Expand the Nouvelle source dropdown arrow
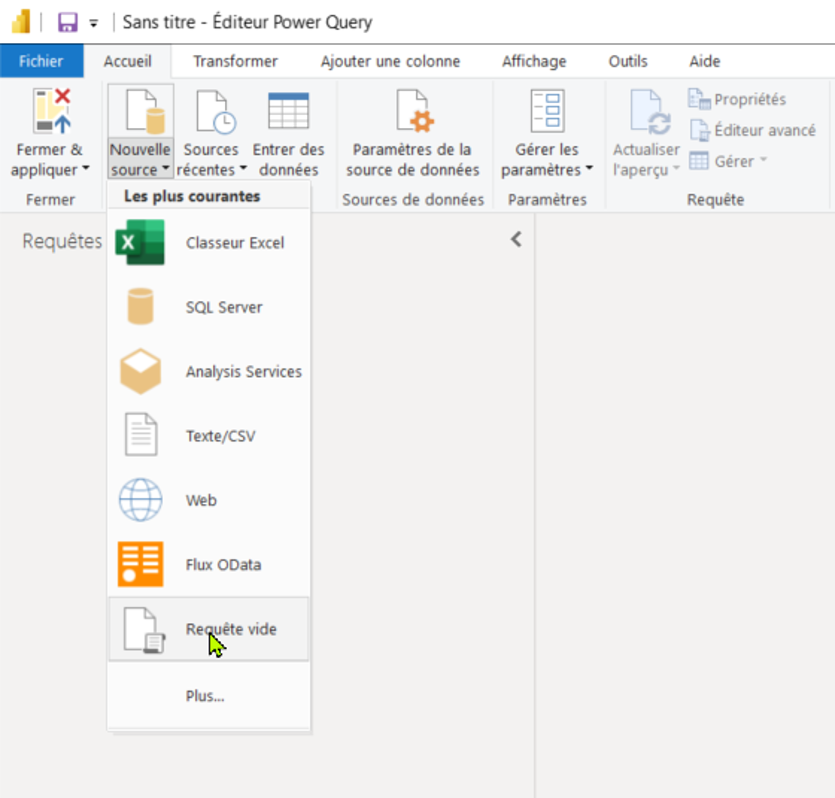The image size is (835, 798). coord(166,168)
